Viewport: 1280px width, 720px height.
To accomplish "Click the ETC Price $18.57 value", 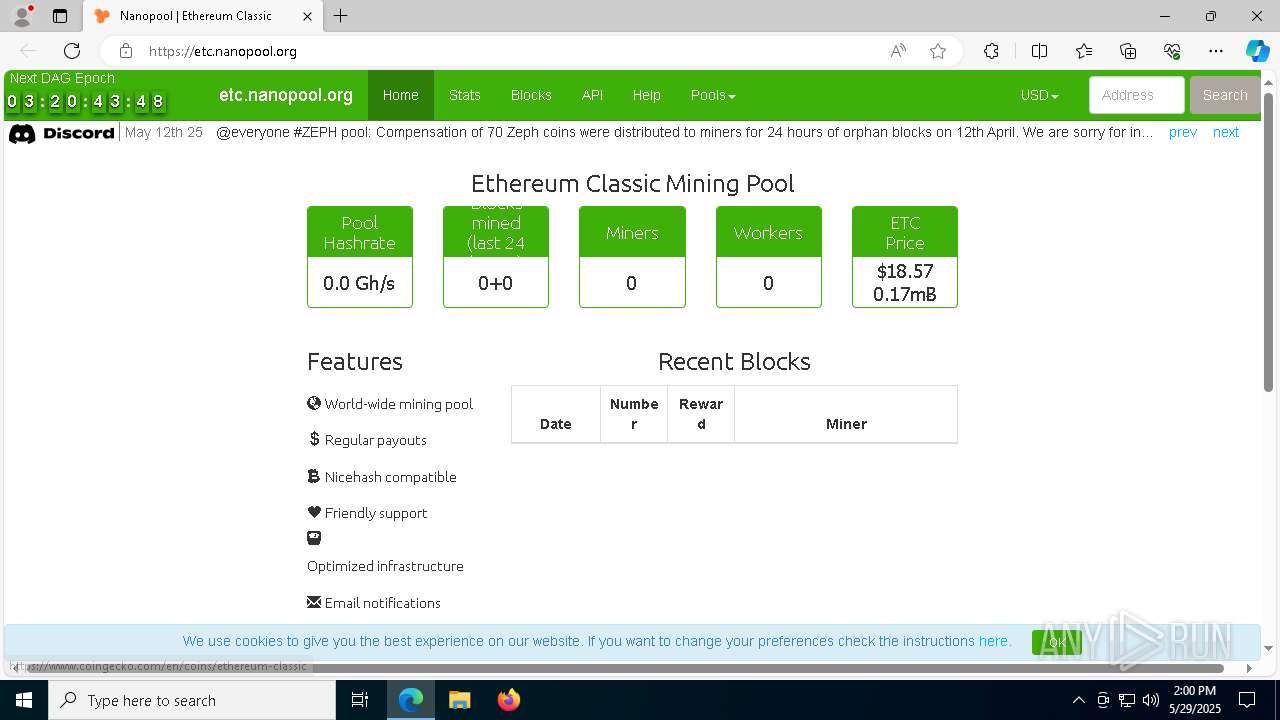I will (x=905, y=271).
